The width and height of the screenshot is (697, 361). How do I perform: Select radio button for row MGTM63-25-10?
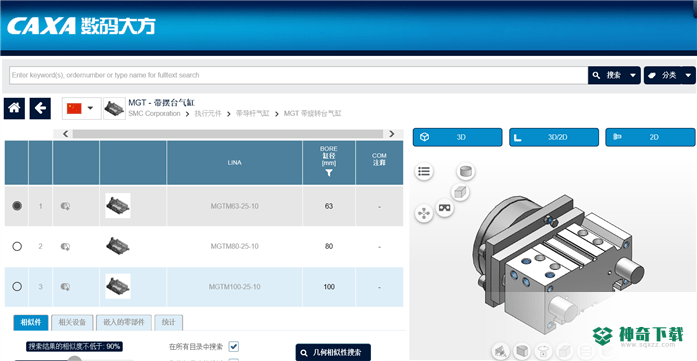[x=17, y=206]
